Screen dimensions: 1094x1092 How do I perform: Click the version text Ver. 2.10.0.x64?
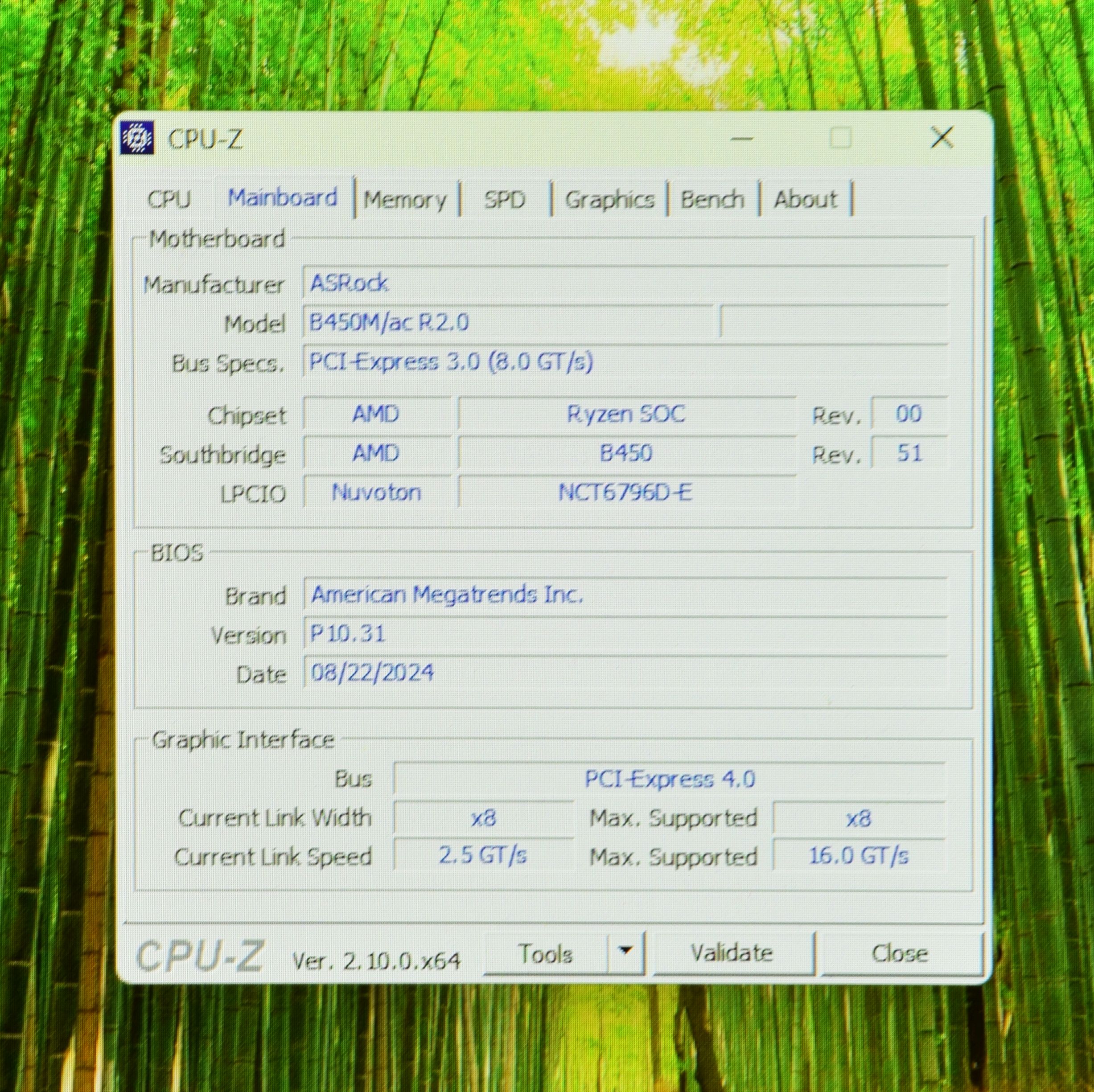click(376, 961)
